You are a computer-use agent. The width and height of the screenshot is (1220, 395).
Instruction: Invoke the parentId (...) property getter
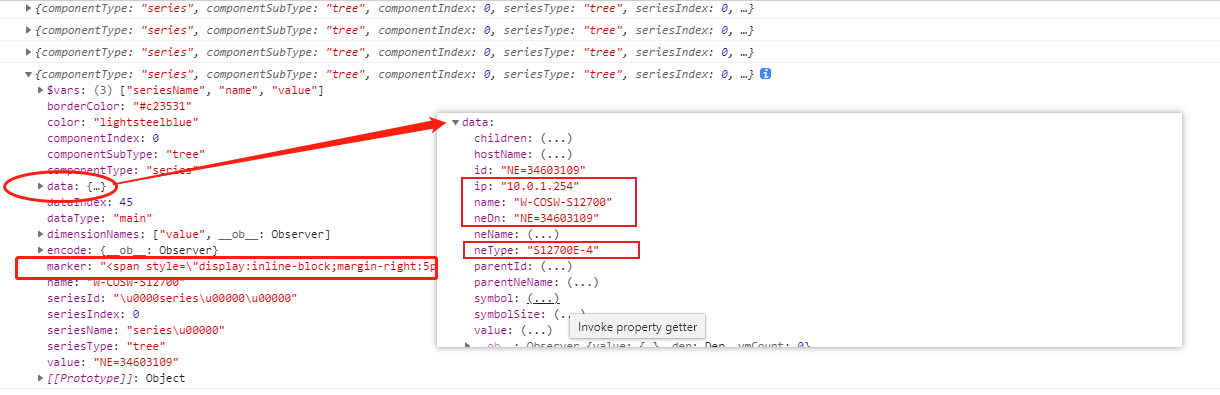[x=556, y=266]
